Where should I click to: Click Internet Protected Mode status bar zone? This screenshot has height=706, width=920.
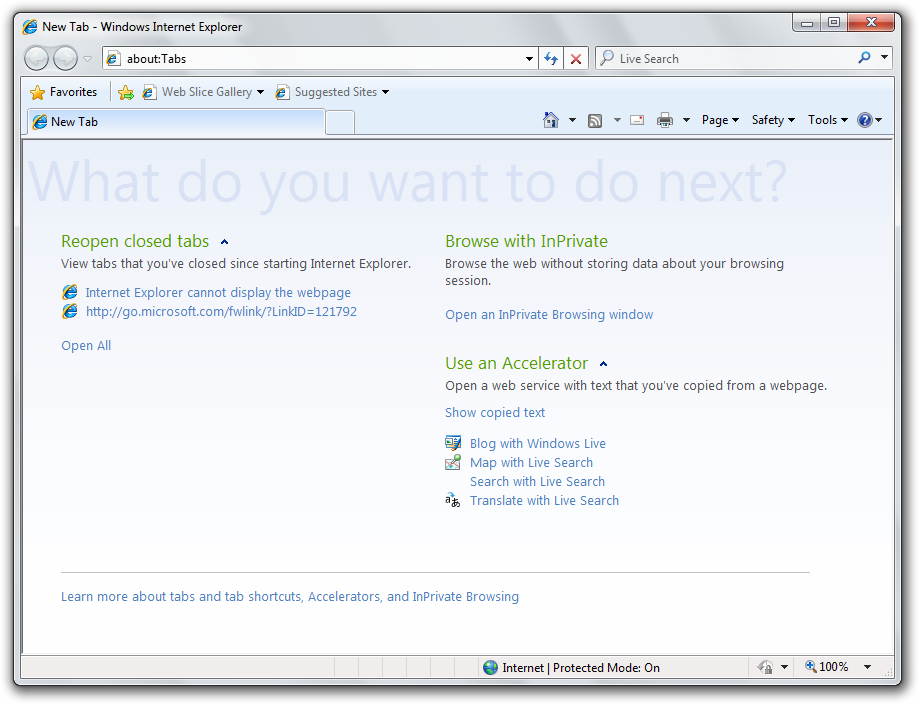pos(581,668)
